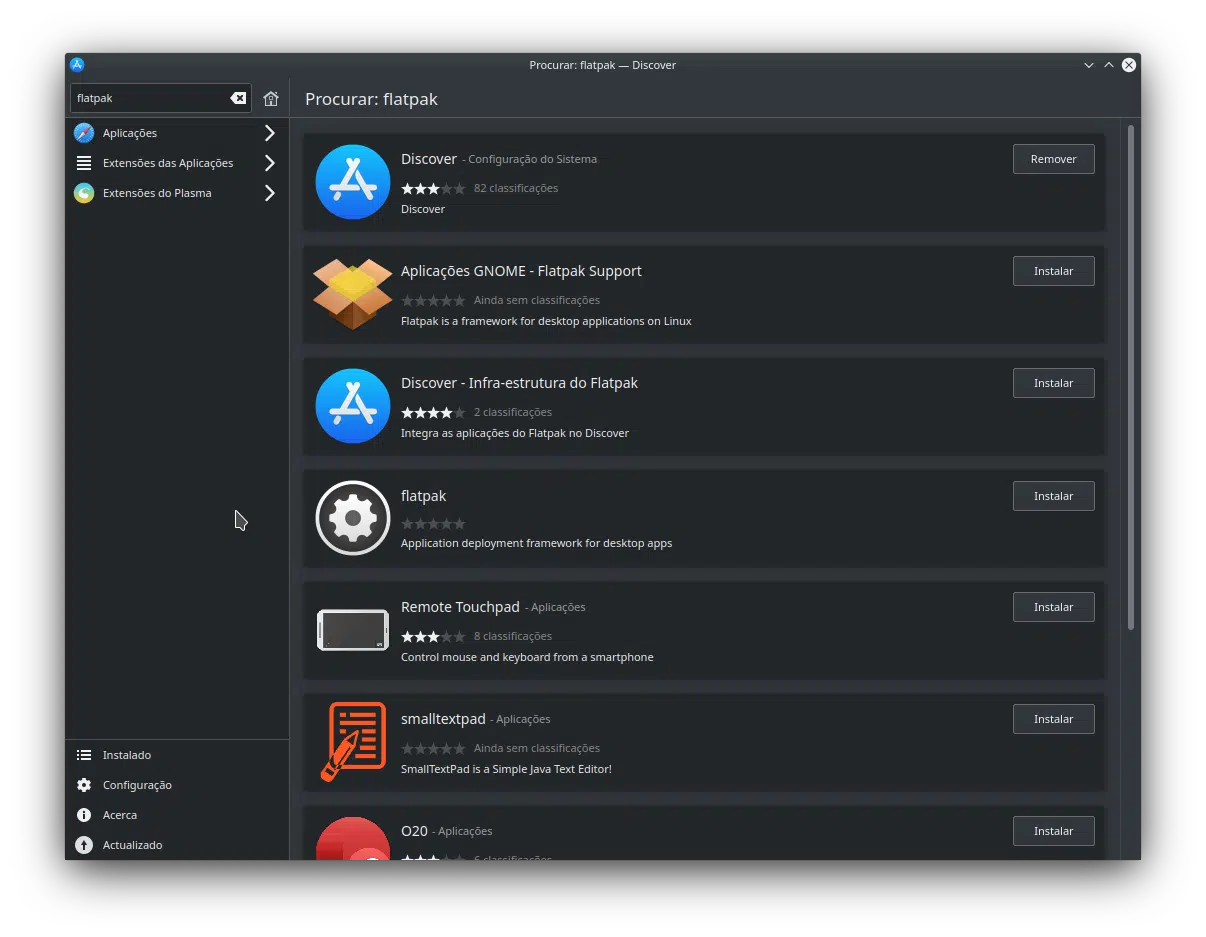Expand Extensões das Aplicações arrow
This screenshot has height=937, width=1206.
[269, 163]
